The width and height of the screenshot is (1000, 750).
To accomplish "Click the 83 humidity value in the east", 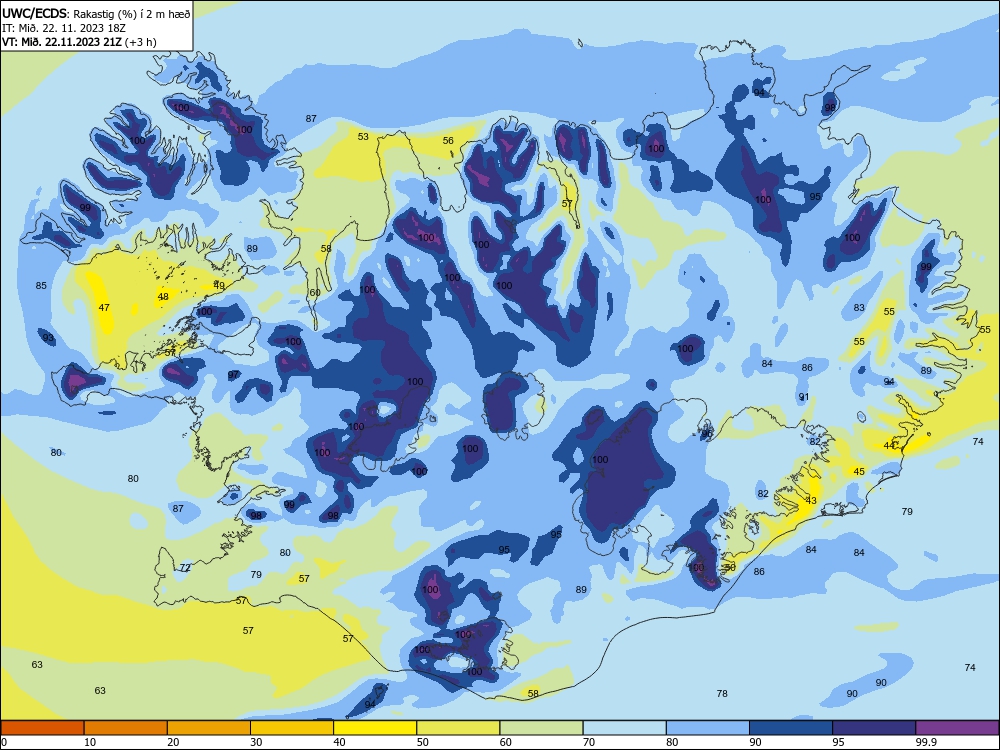I will pos(859,307).
